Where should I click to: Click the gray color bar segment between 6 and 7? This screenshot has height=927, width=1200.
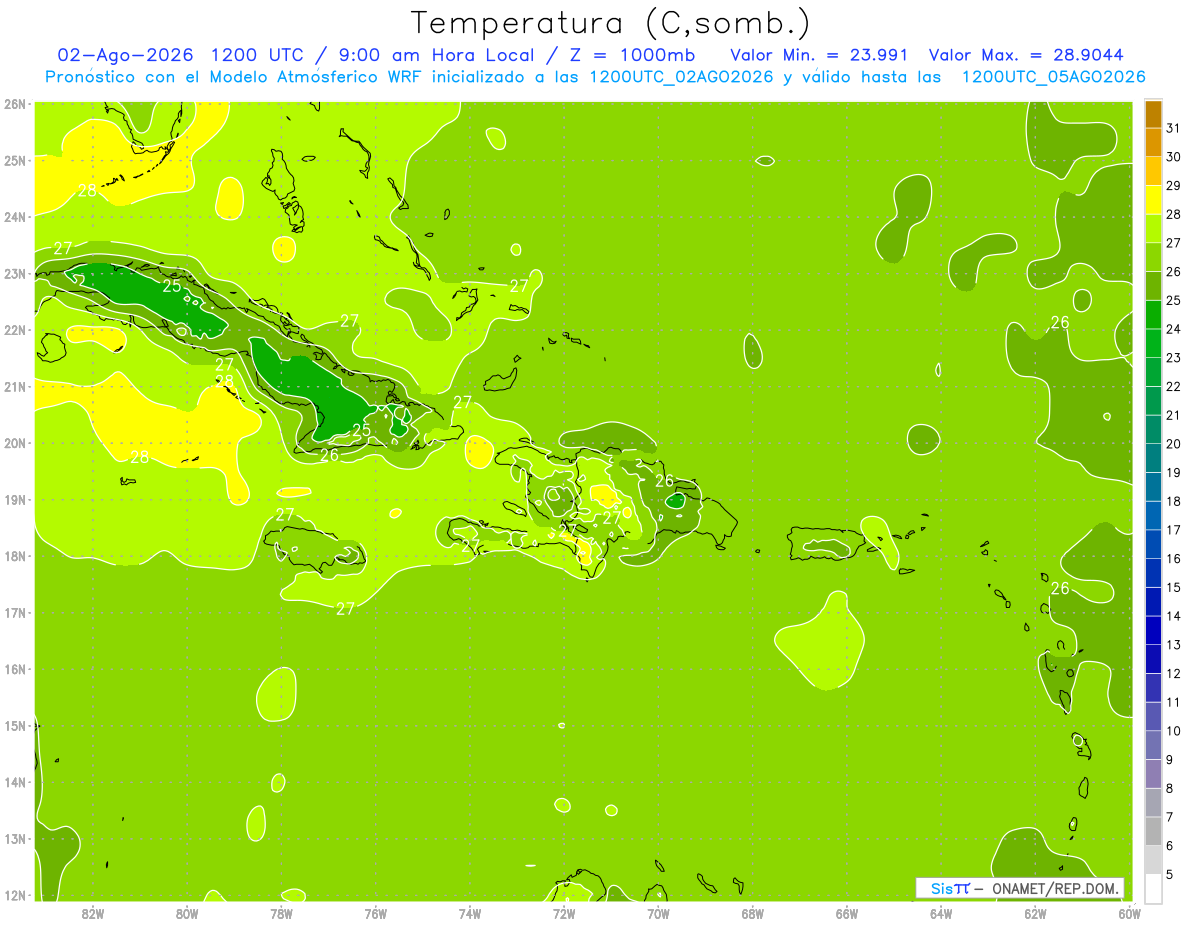coord(1153,831)
